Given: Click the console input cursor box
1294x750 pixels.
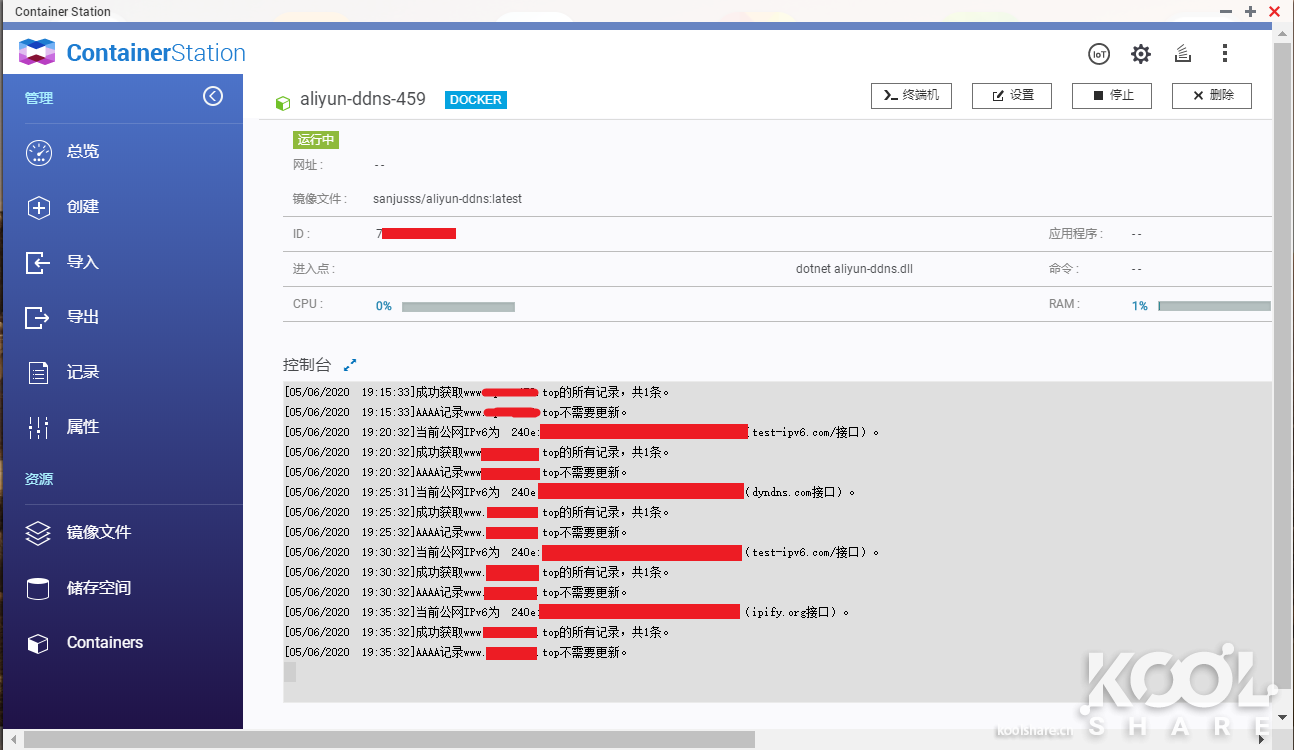Looking at the screenshot, I should (x=290, y=672).
